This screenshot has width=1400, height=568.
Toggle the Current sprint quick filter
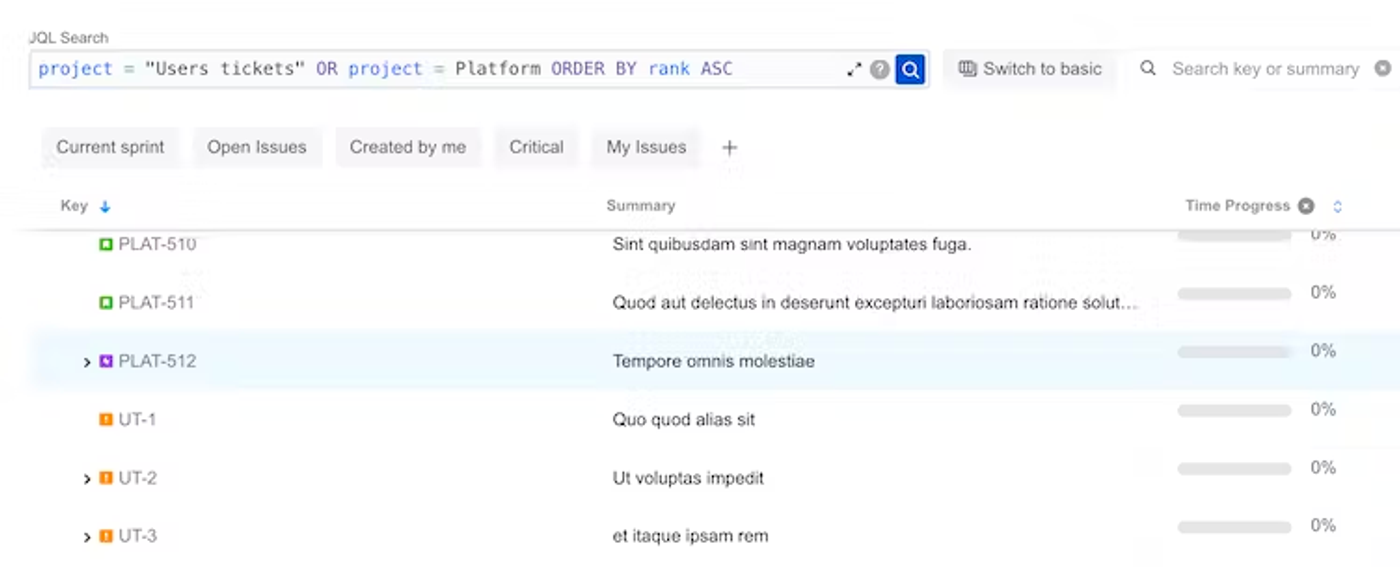pyautogui.click(x=110, y=147)
